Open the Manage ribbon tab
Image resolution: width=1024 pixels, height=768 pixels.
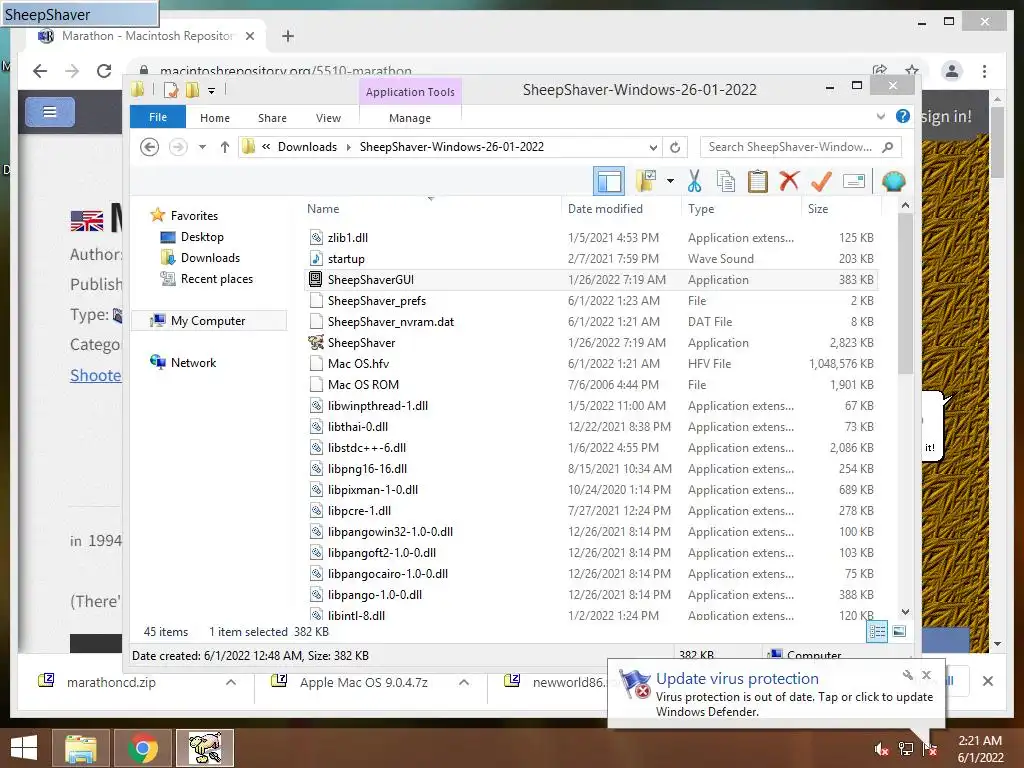(410, 118)
